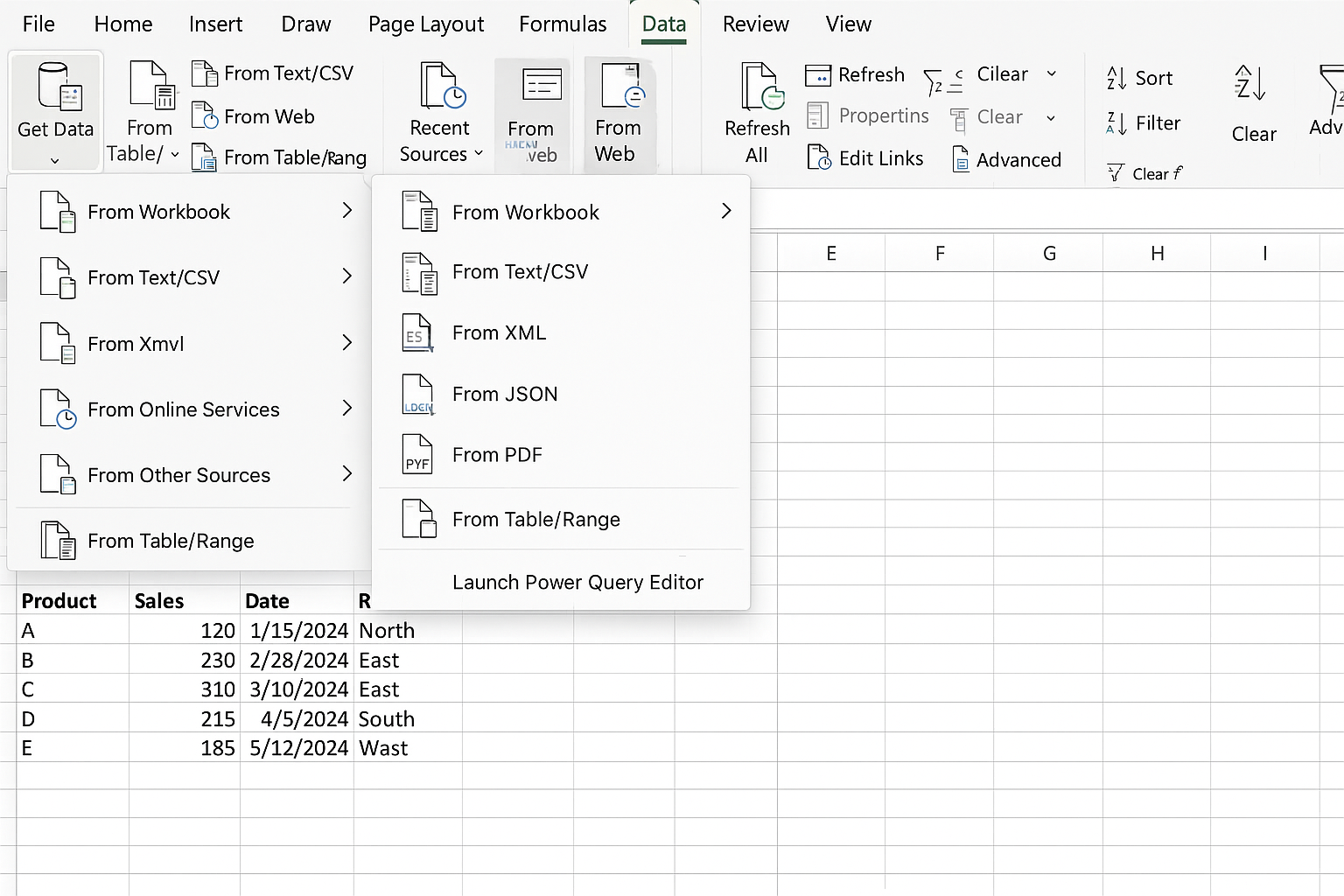The image size is (1344, 896).
Task: Click the Refresh All document icon
Action: click(x=761, y=85)
